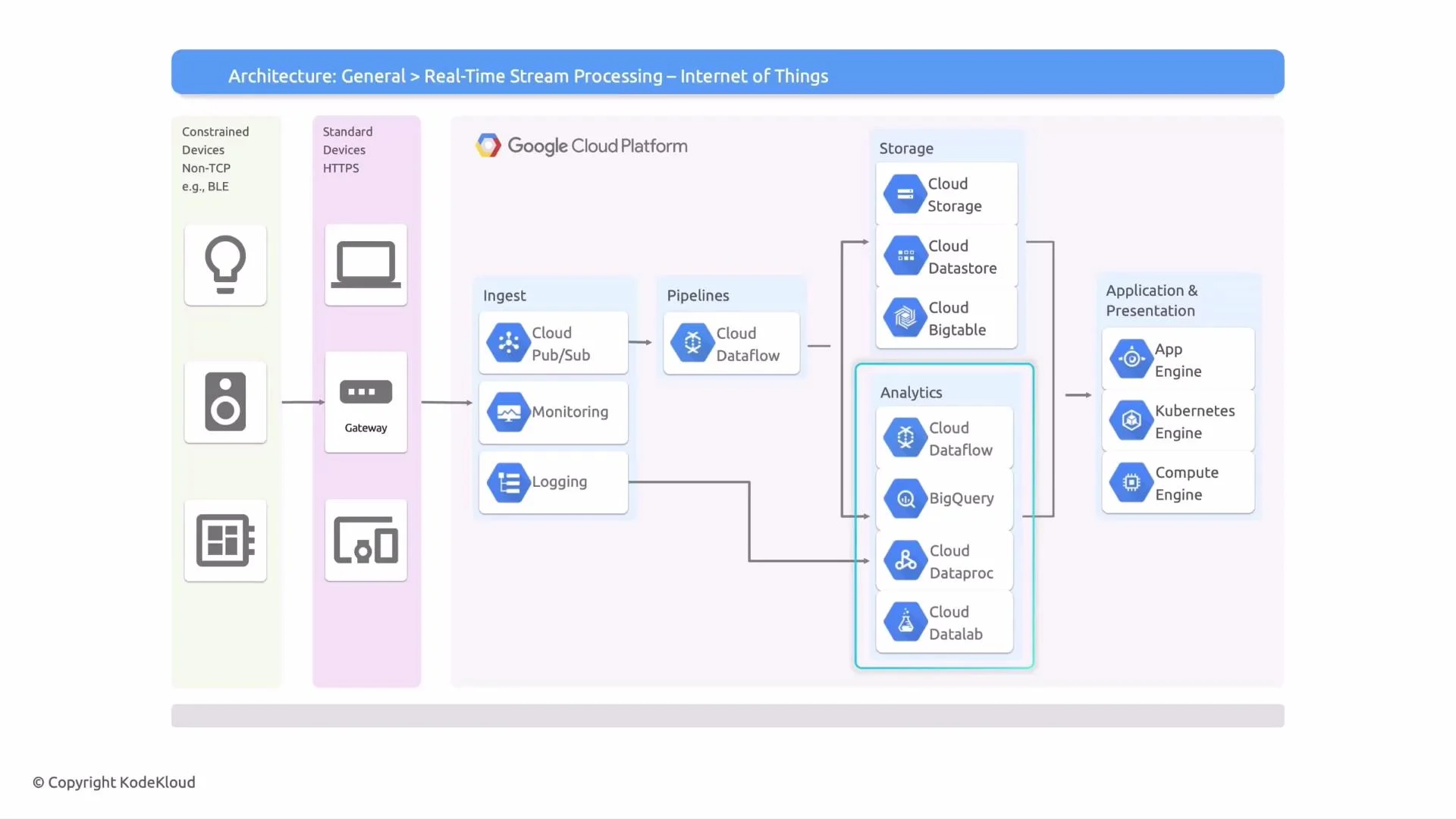Screen dimensions: 1456x819
Task: Click the multi-device screens icon
Action: tap(366, 540)
